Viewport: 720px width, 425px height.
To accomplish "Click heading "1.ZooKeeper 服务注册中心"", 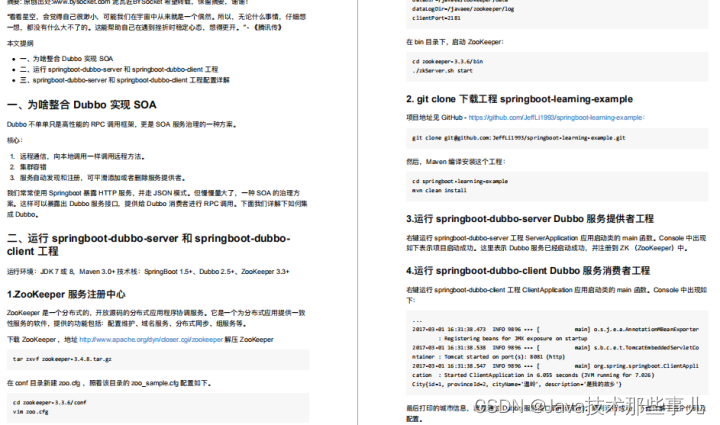I will (x=66, y=294).
